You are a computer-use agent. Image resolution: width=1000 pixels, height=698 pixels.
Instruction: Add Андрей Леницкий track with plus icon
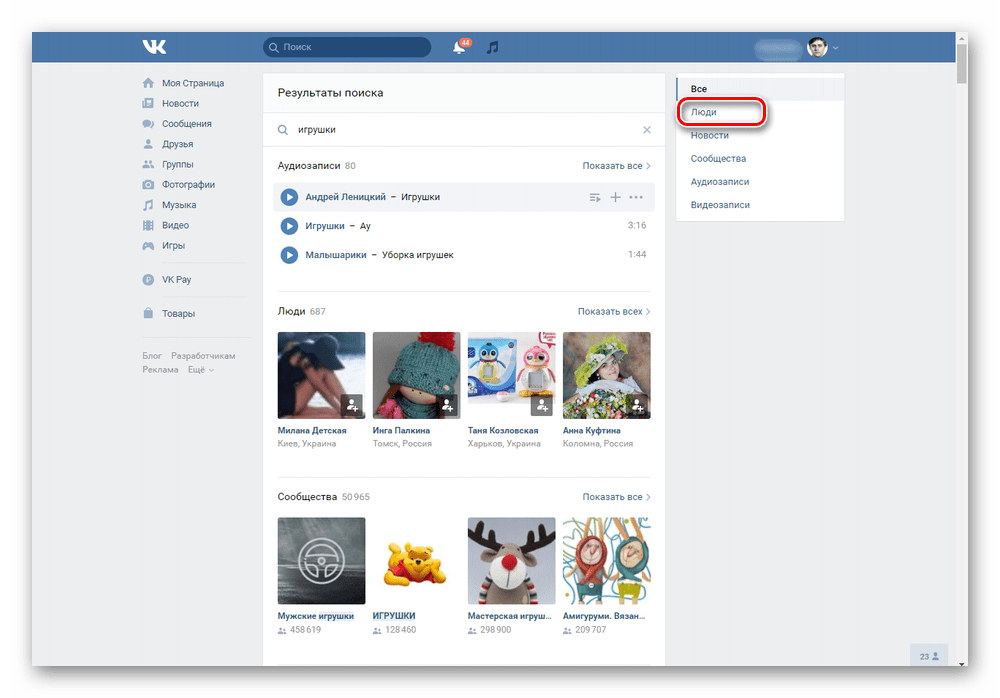pos(615,197)
